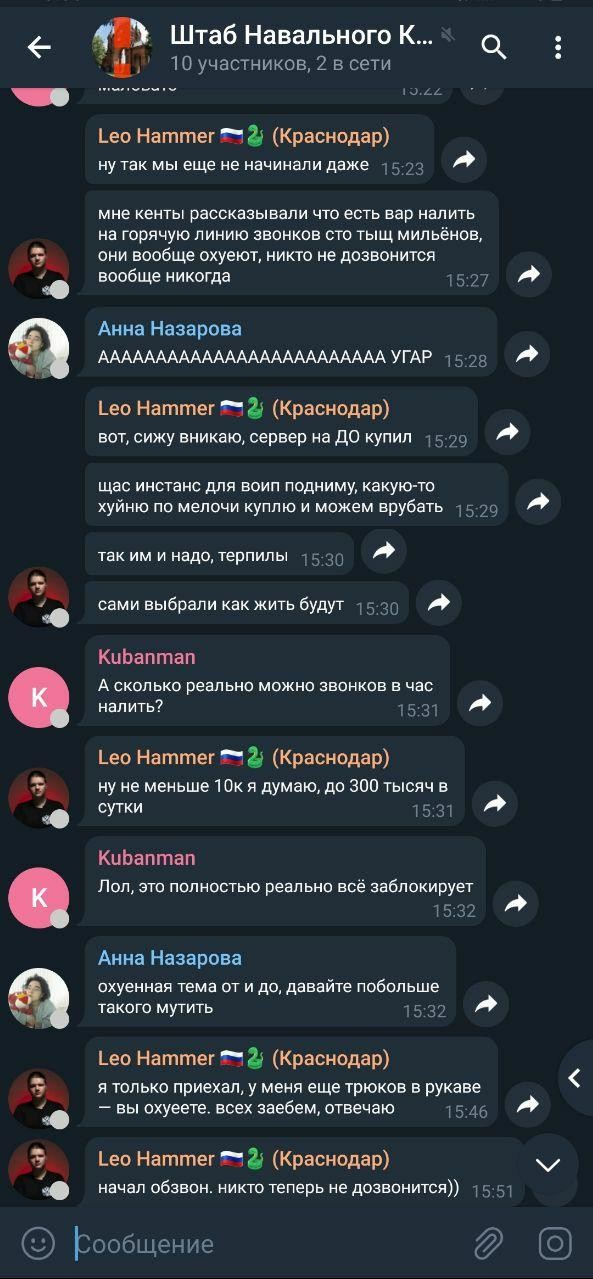Jump to latest messages with down chevron
Image resolution: width=593 pixels, height=1279 pixels.
point(548,1164)
